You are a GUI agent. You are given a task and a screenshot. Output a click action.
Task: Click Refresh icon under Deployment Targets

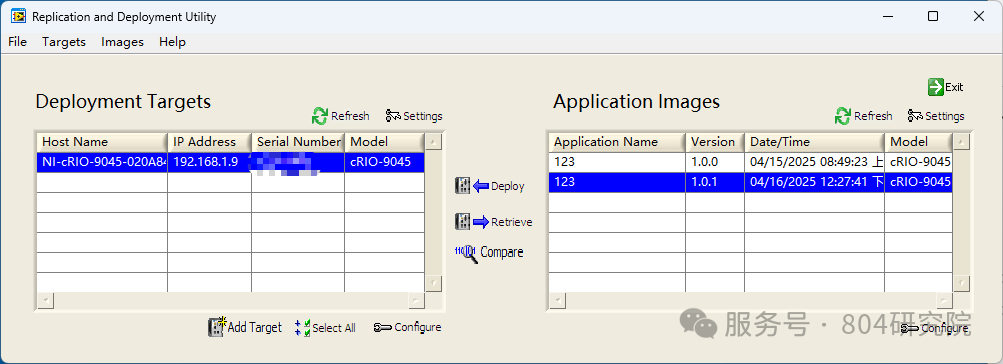(x=319, y=116)
